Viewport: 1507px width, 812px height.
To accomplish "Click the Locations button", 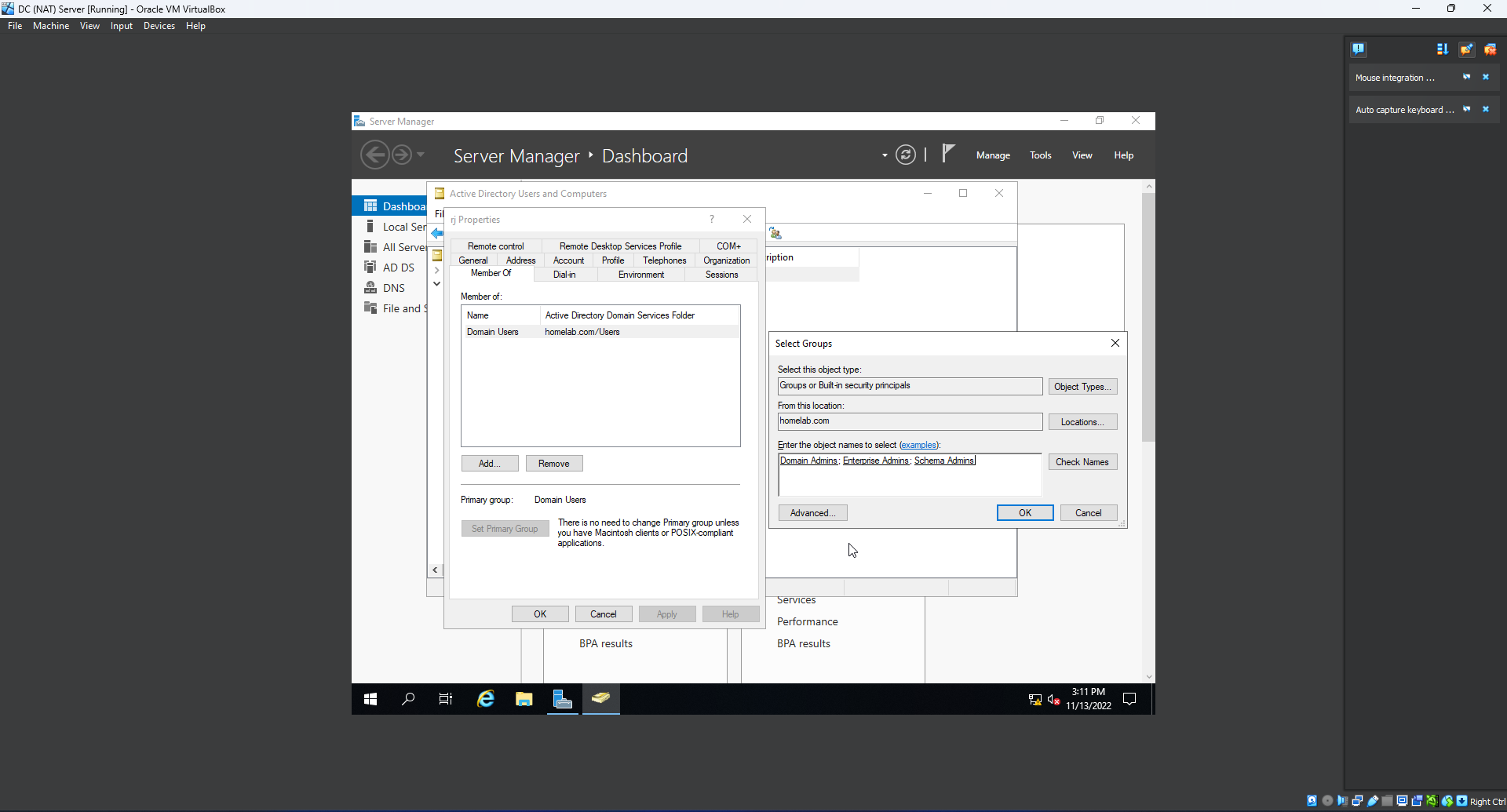I will [1082, 422].
